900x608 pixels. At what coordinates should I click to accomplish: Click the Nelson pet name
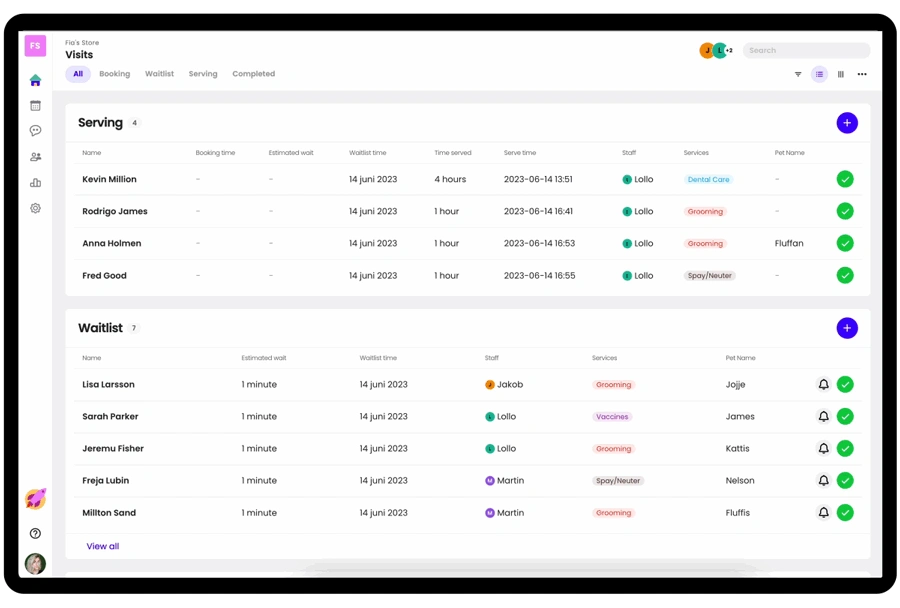[740, 481]
